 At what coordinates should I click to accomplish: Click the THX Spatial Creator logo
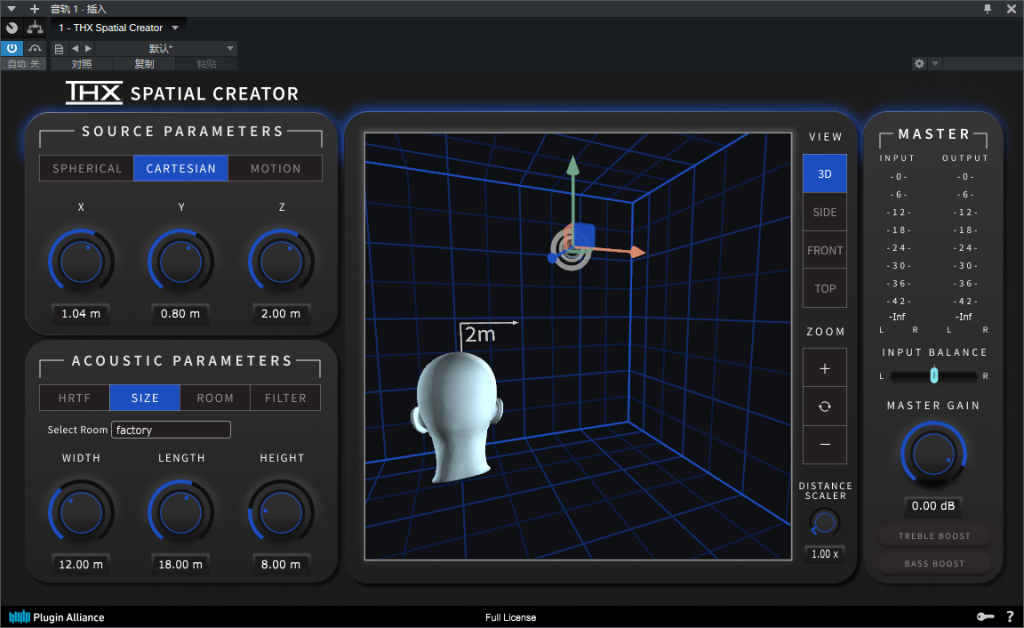pos(182,93)
